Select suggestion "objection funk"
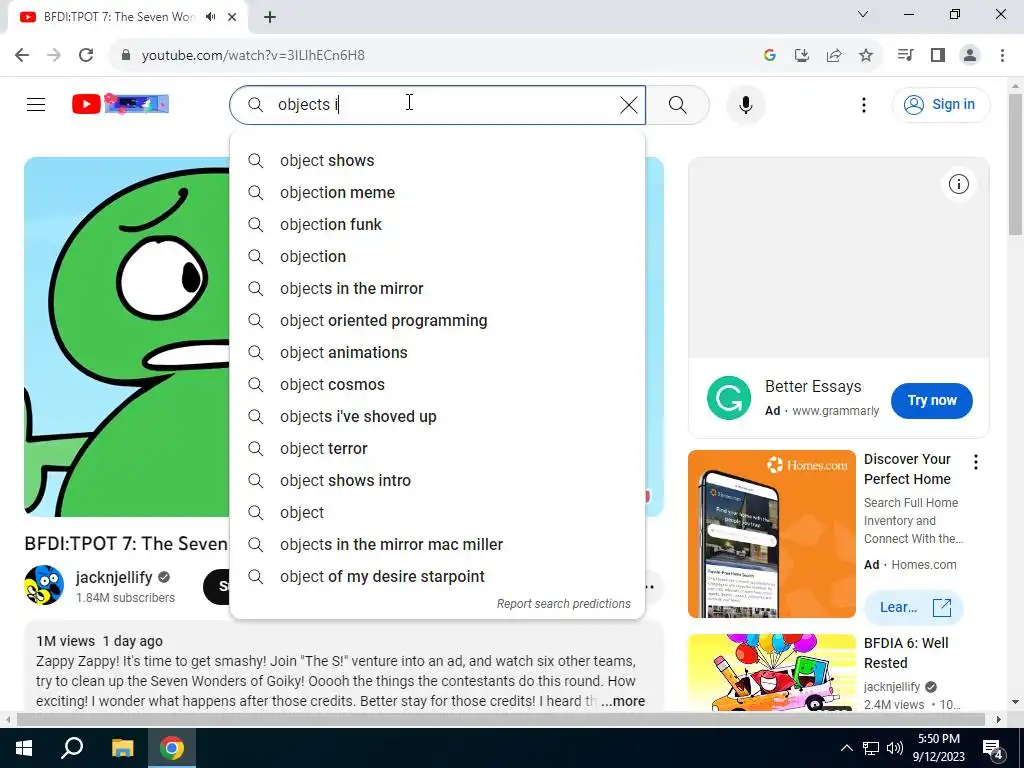The image size is (1024, 768). pyautogui.click(x=438, y=225)
